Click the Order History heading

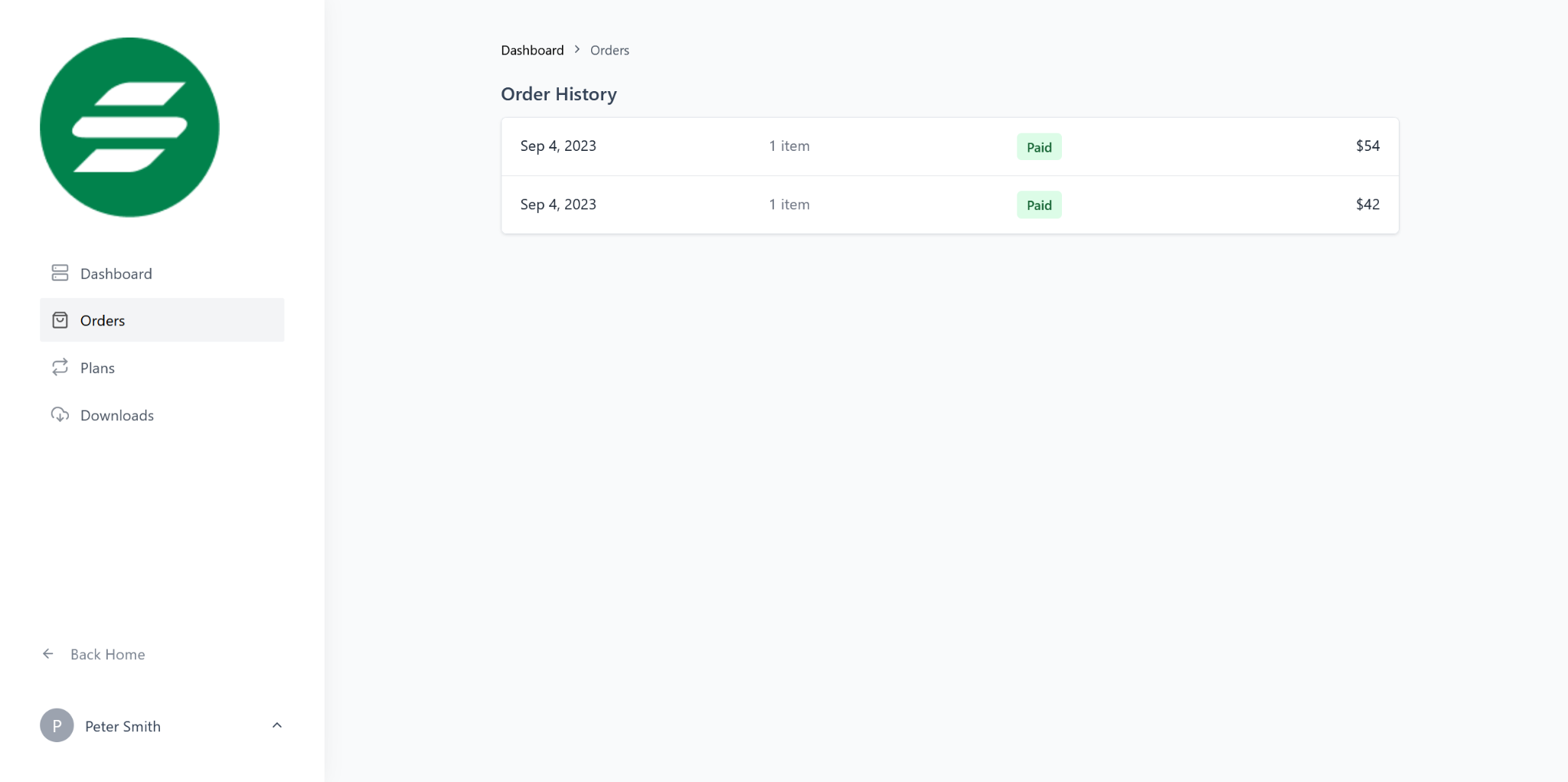tap(558, 93)
